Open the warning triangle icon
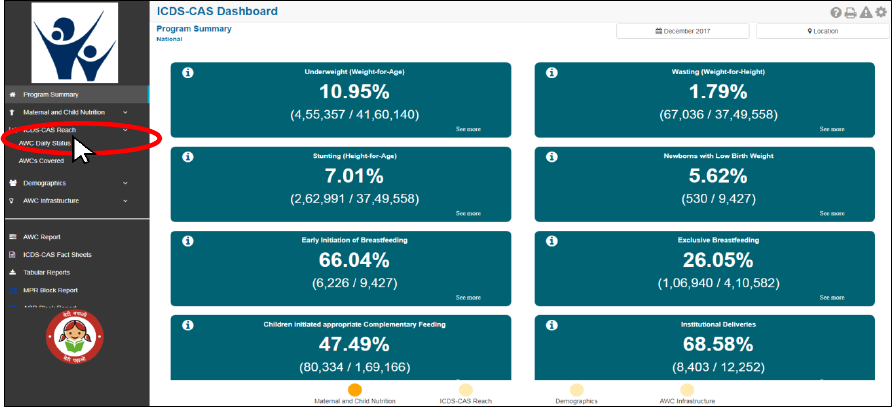 tap(865, 13)
